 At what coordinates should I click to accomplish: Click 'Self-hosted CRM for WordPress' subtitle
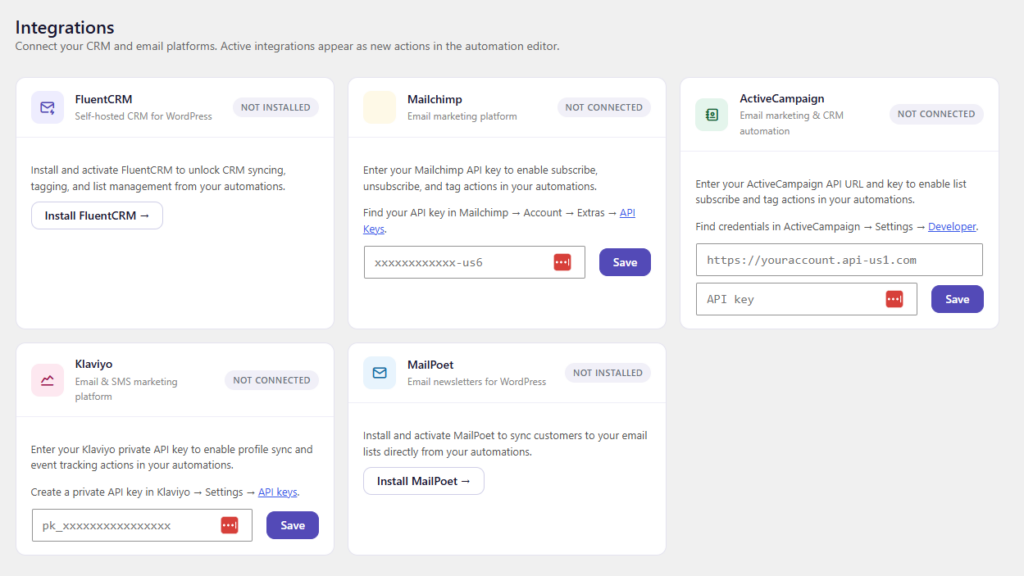coord(143,116)
